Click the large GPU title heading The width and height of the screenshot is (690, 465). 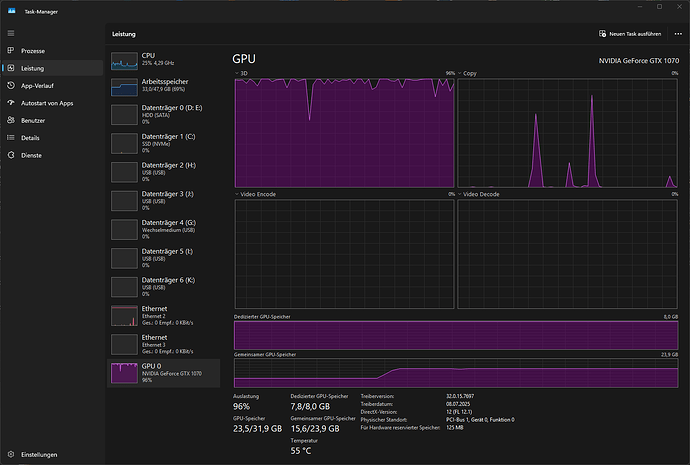pyautogui.click(x=244, y=59)
